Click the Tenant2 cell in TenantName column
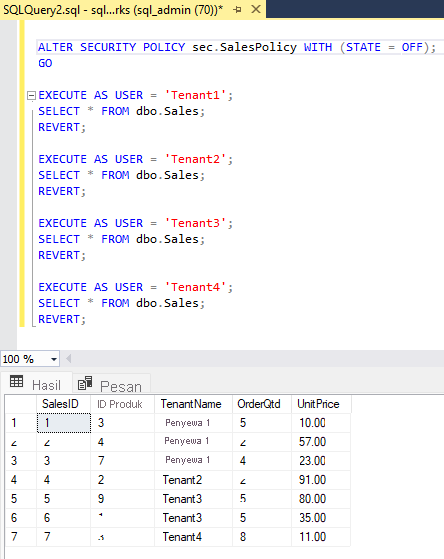The height and width of the screenshot is (559, 444). (193, 480)
